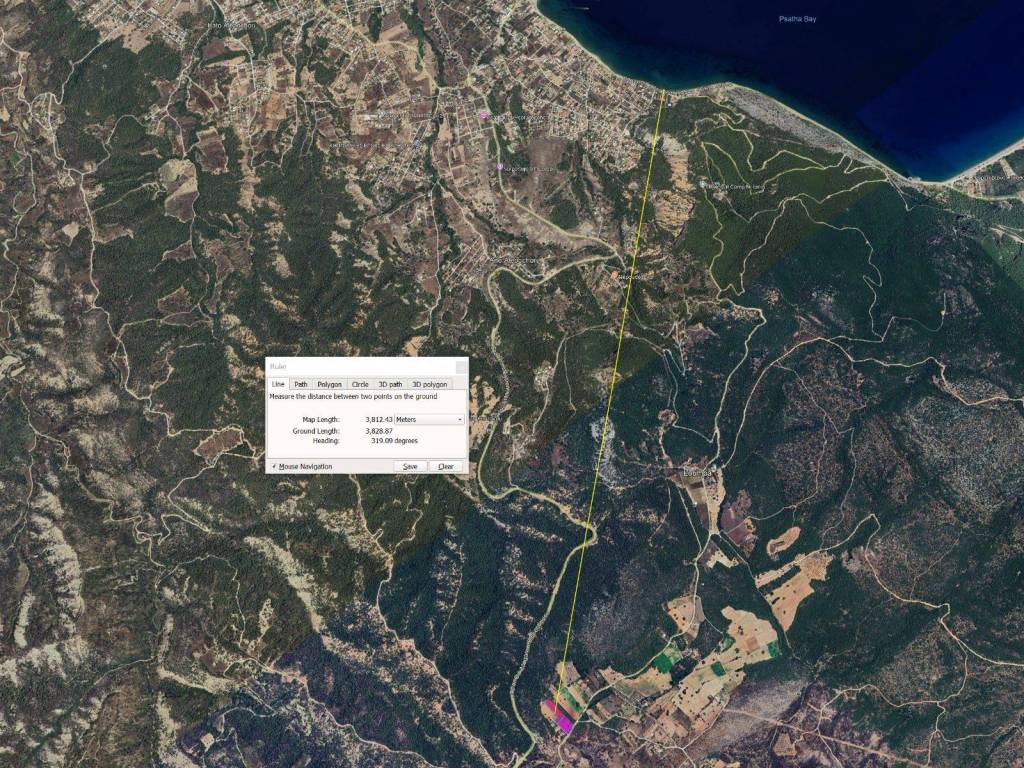Toggle the Mouse Navigation checkbox
This screenshot has width=1024, height=768.
pyautogui.click(x=274, y=466)
